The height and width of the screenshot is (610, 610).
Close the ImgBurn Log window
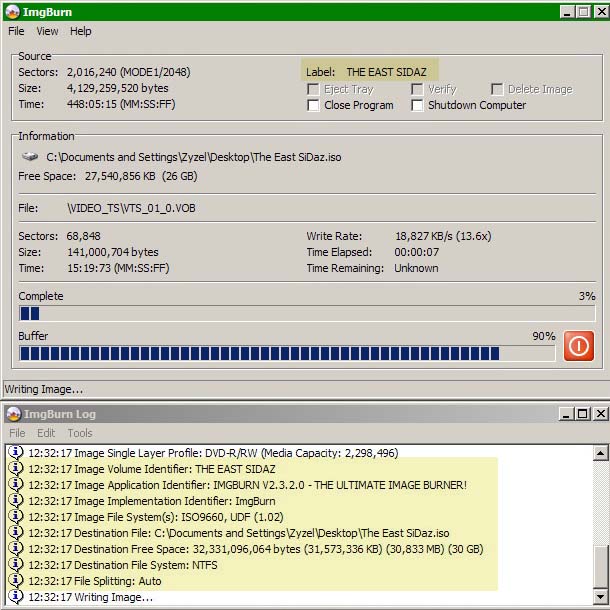(600, 414)
